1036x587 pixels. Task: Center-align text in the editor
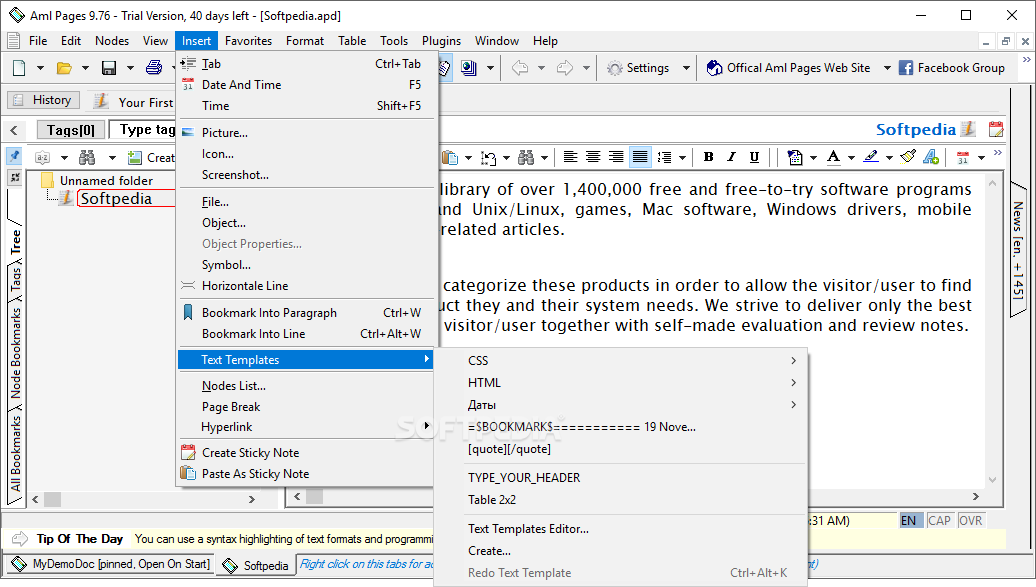[593, 157]
